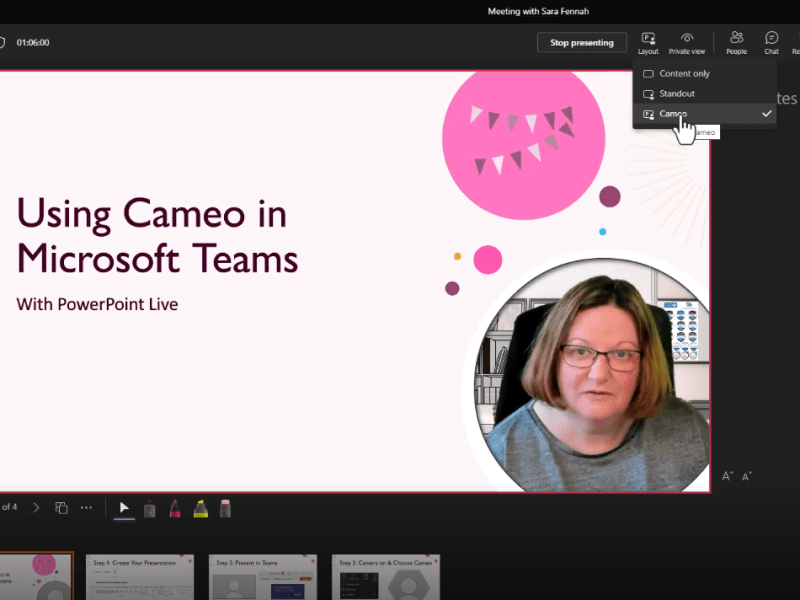This screenshot has height=600, width=800.
Task: Select the yellow highlighter tool
Action: pos(200,508)
